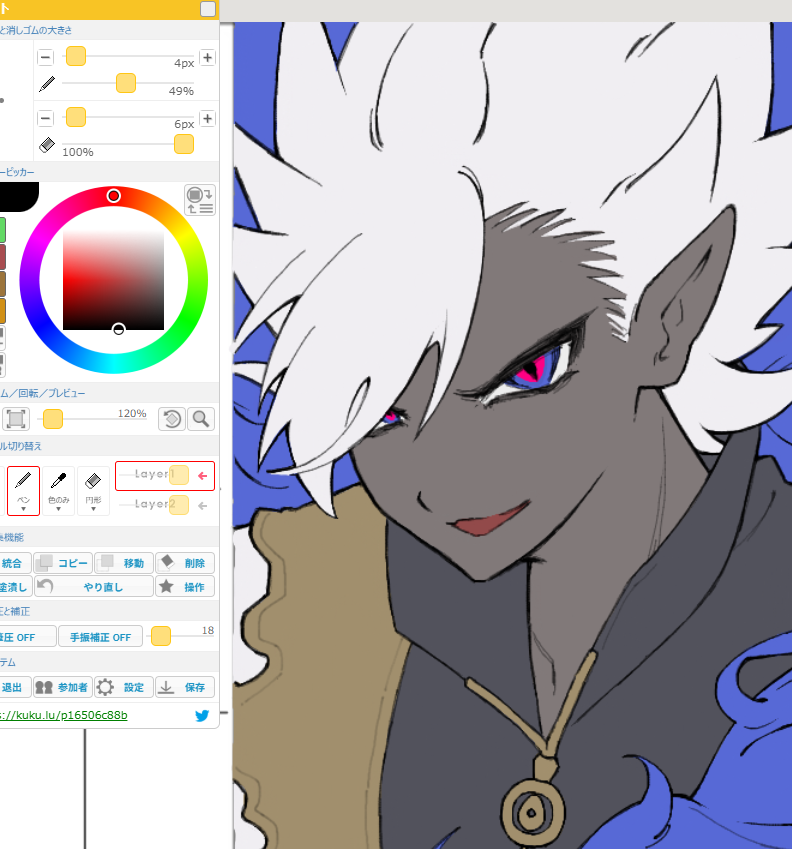Select the round eraser (円形) tool

(93, 491)
